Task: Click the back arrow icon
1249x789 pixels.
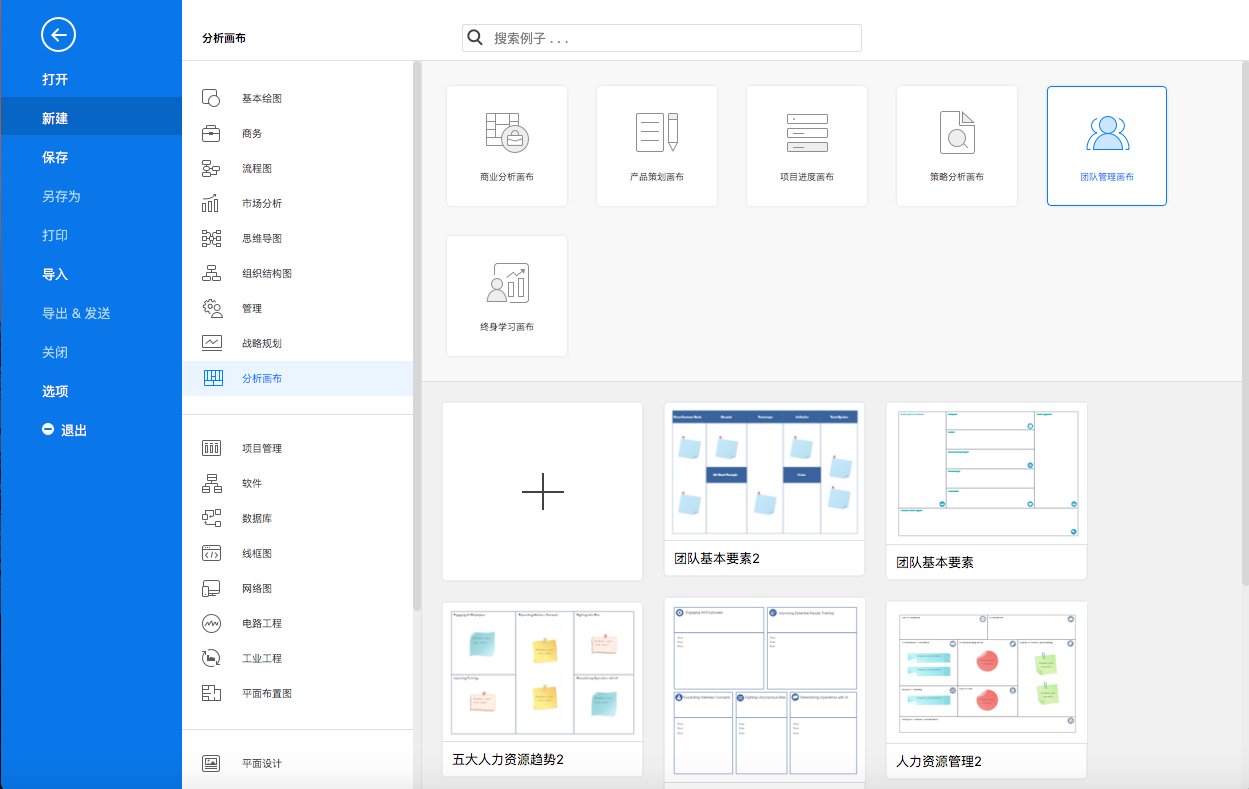Action: pyautogui.click(x=58, y=36)
